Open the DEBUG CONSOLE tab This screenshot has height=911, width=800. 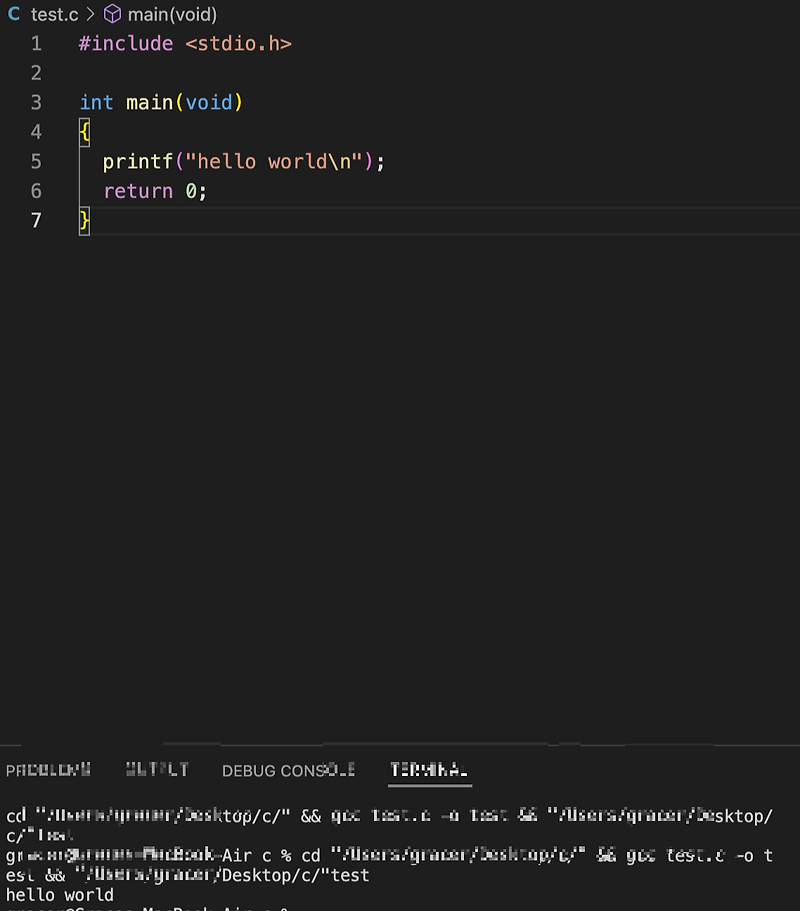point(289,770)
